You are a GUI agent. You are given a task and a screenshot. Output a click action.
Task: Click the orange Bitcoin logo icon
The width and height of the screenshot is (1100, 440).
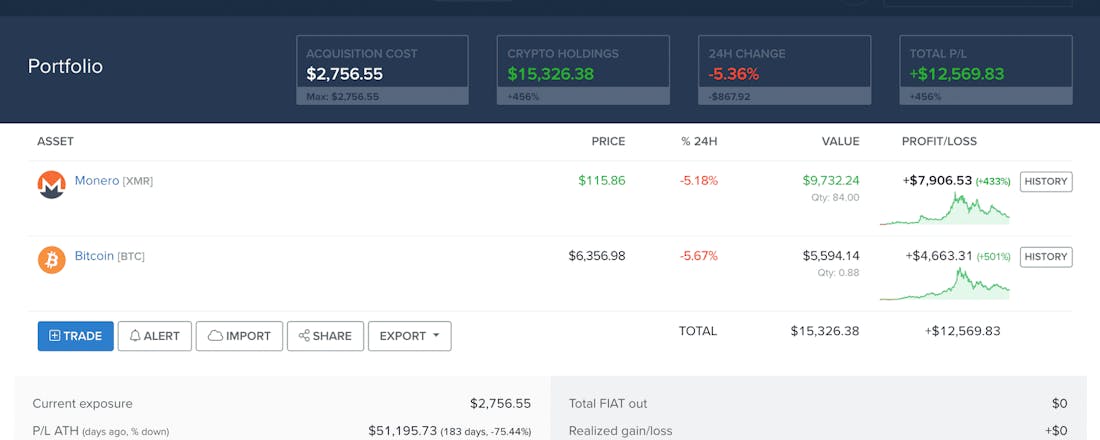(51, 260)
